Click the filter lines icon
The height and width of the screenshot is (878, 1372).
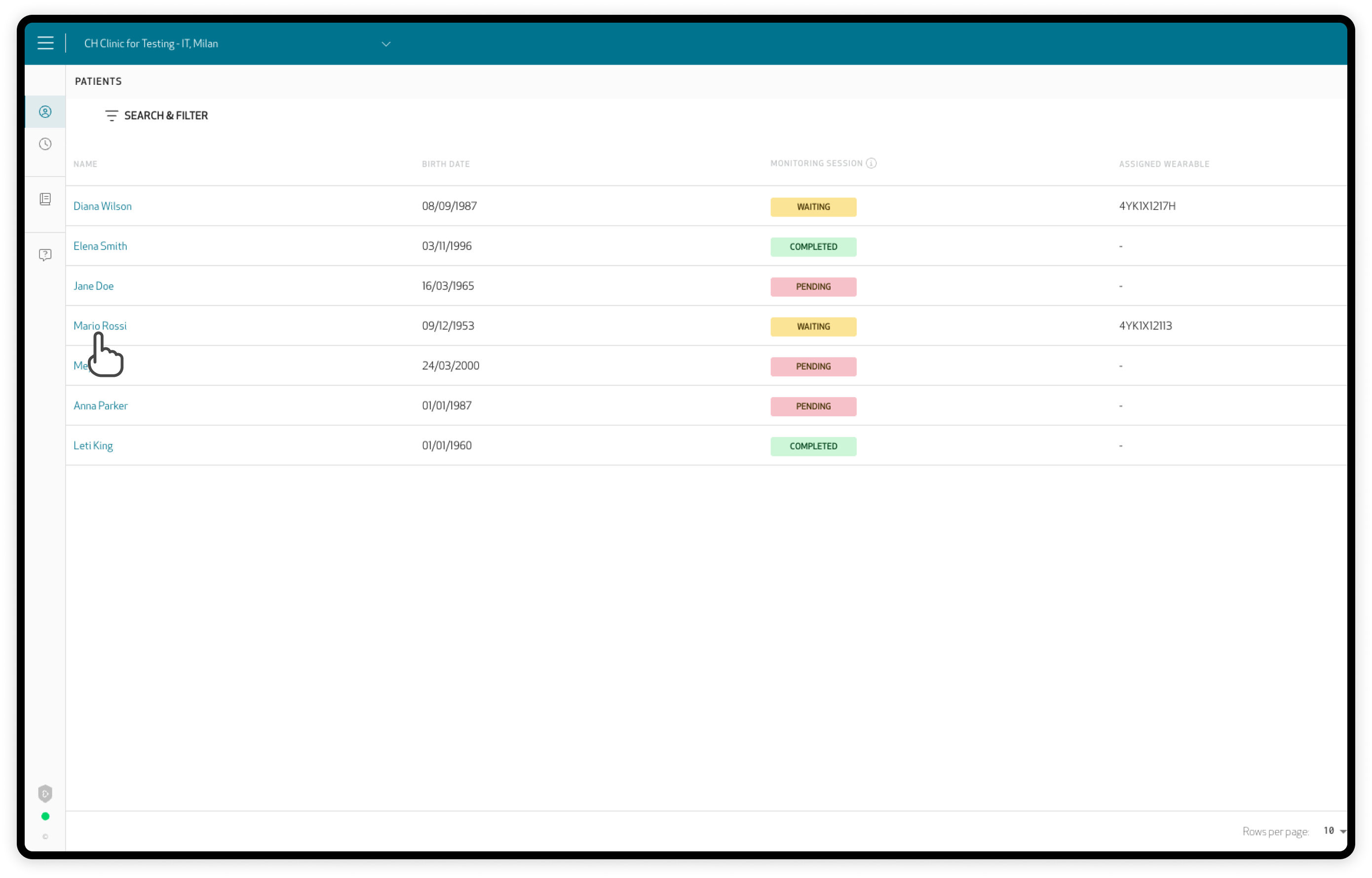click(112, 116)
